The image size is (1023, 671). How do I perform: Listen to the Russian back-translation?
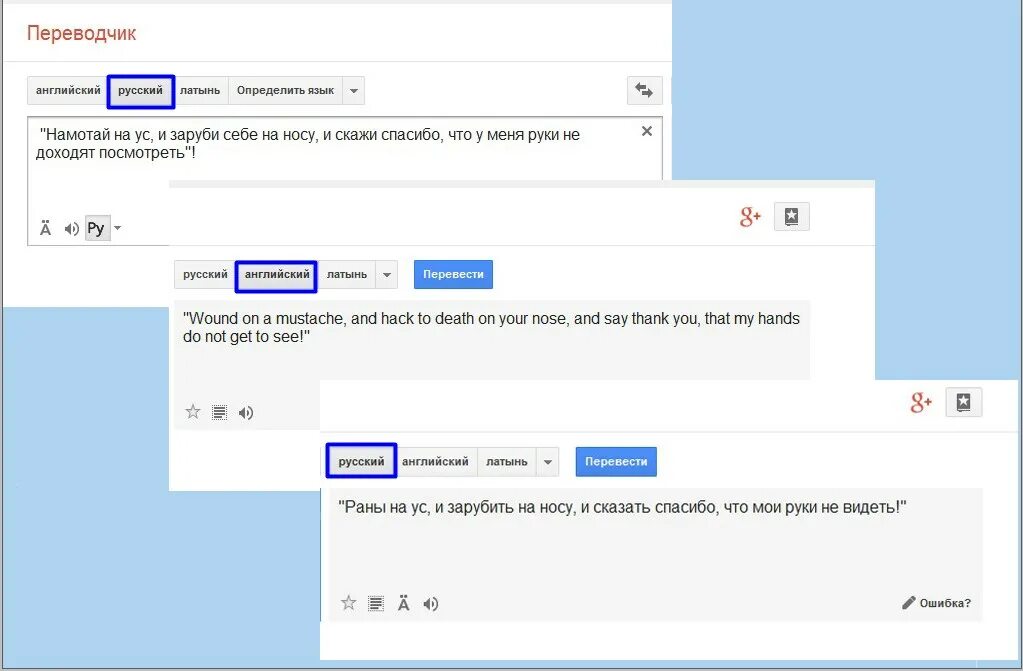click(431, 604)
